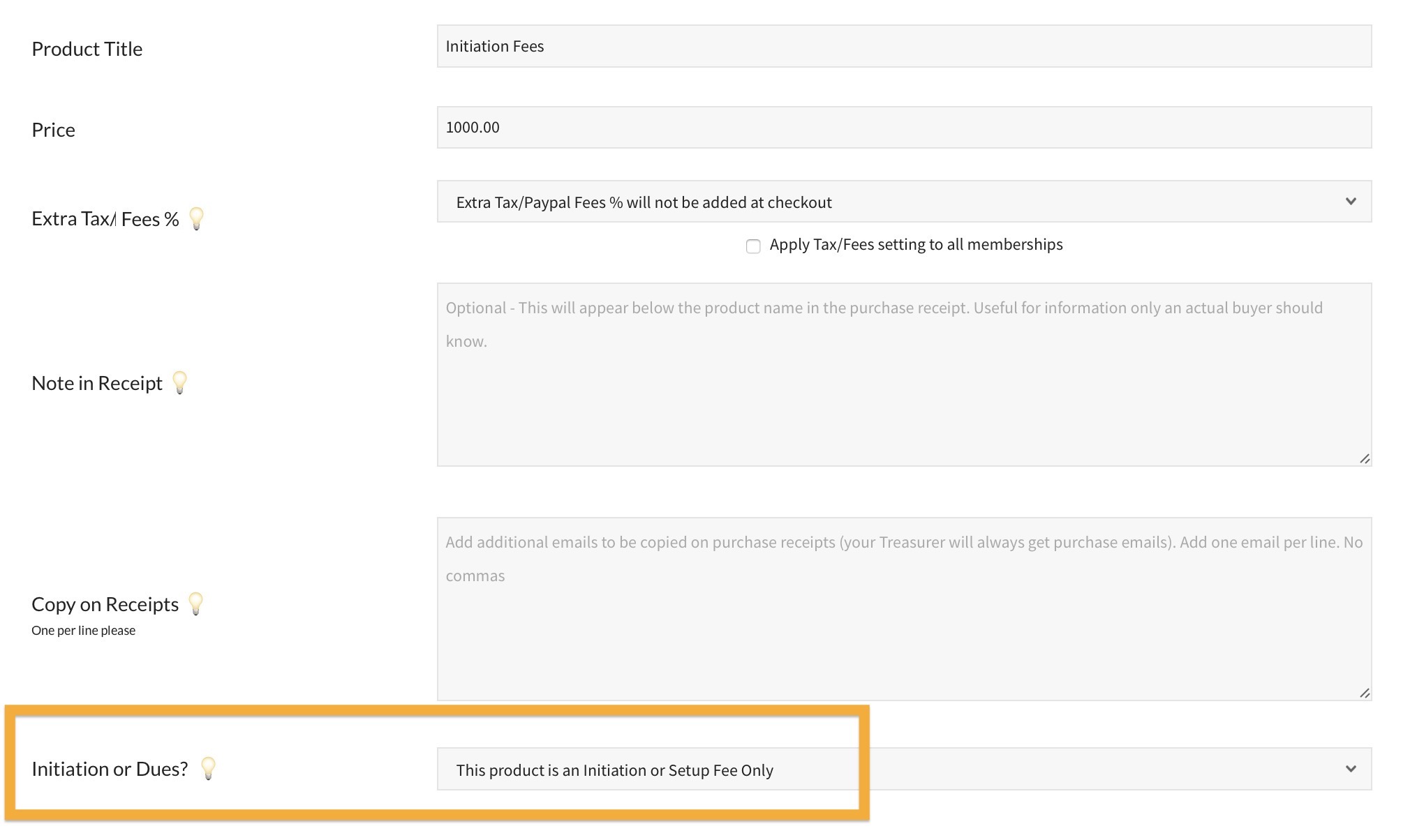Click resize handle of Copy on Receipts textarea
This screenshot has height=840, width=1424.
(1364, 693)
